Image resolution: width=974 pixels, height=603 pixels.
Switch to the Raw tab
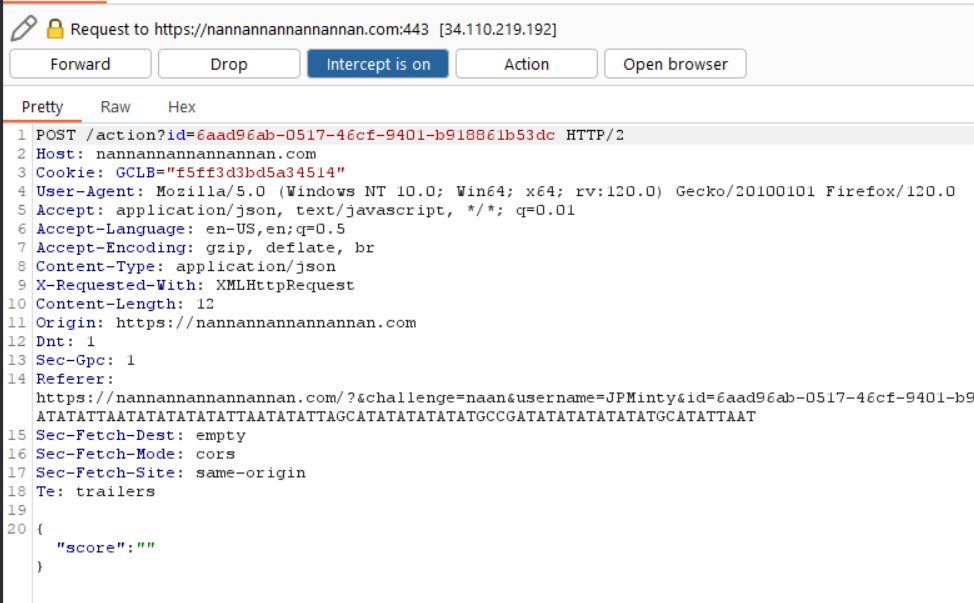tap(115, 107)
